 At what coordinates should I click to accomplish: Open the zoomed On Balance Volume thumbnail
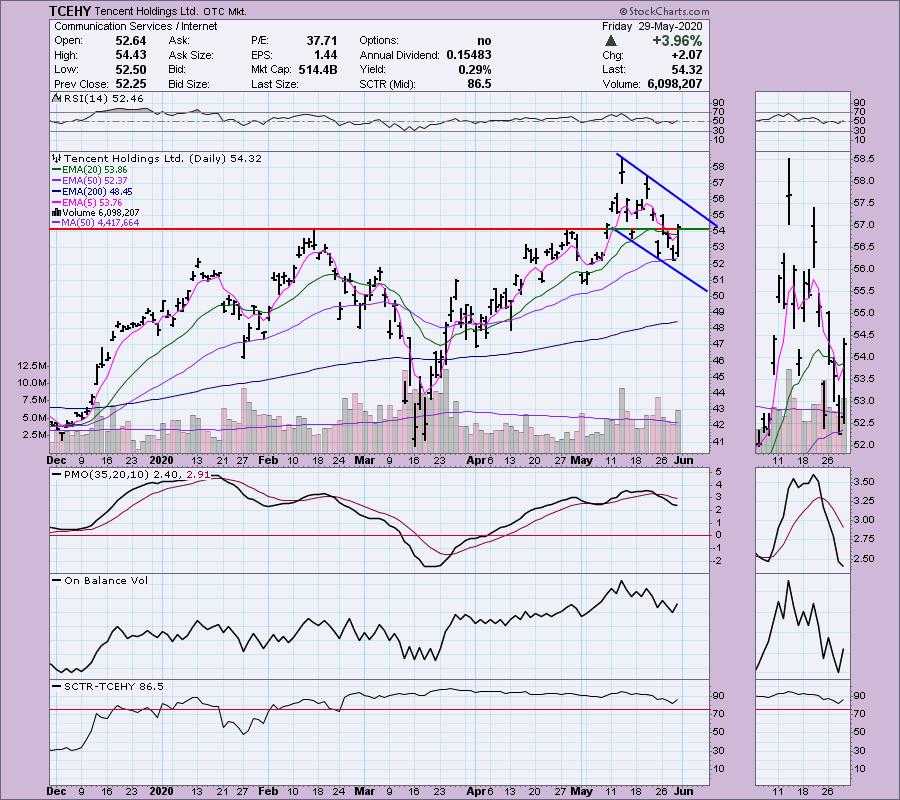pos(802,626)
